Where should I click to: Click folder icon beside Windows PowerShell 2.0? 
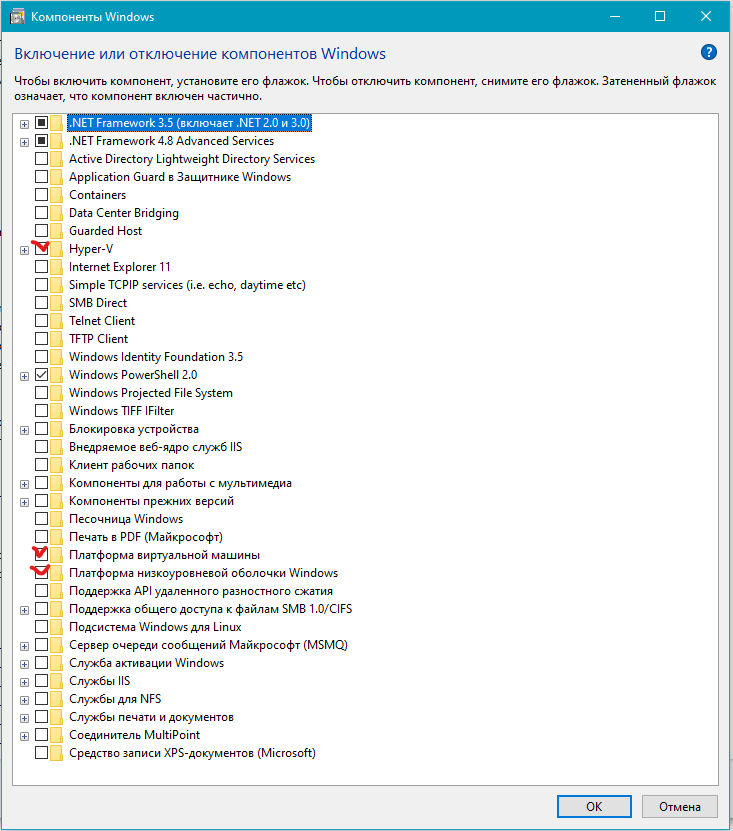tap(57, 375)
